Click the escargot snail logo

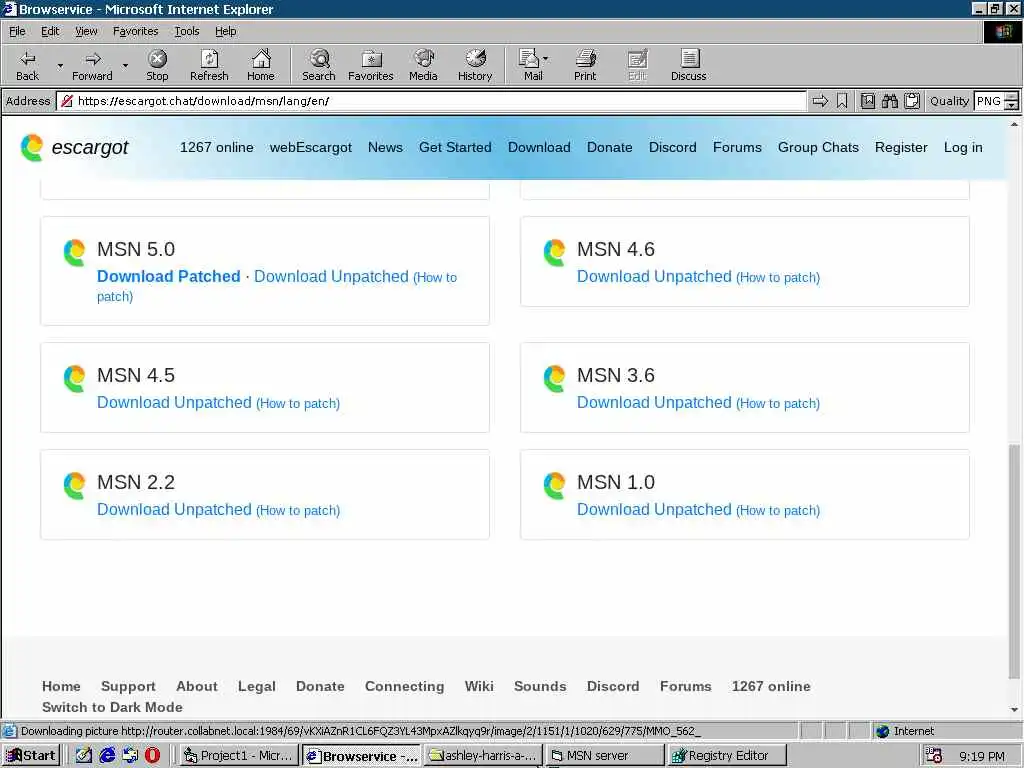pyautogui.click(x=31, y=148)
